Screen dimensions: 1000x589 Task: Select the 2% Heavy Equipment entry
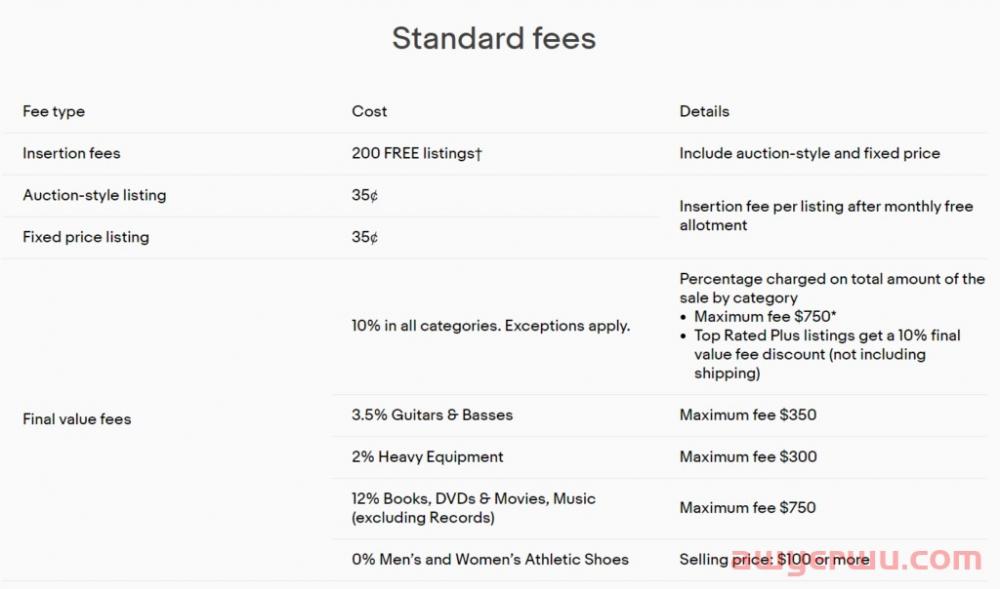click(427, 457)
